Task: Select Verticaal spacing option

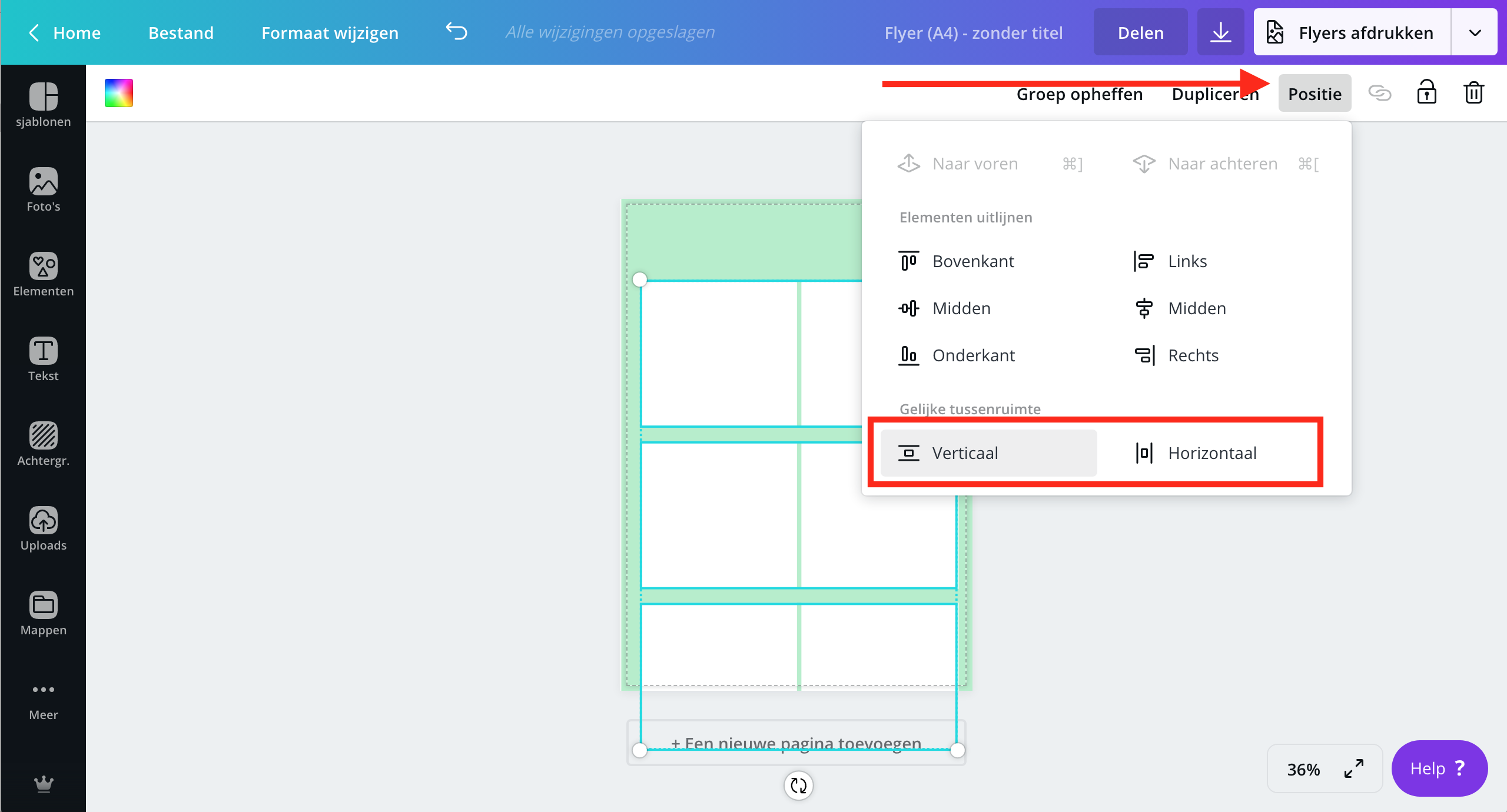Action: coord(988,452)
